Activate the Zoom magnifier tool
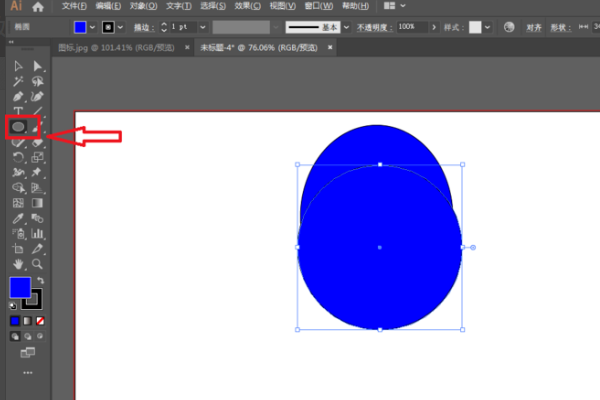The image size is (600, 400). click(38, 264)
